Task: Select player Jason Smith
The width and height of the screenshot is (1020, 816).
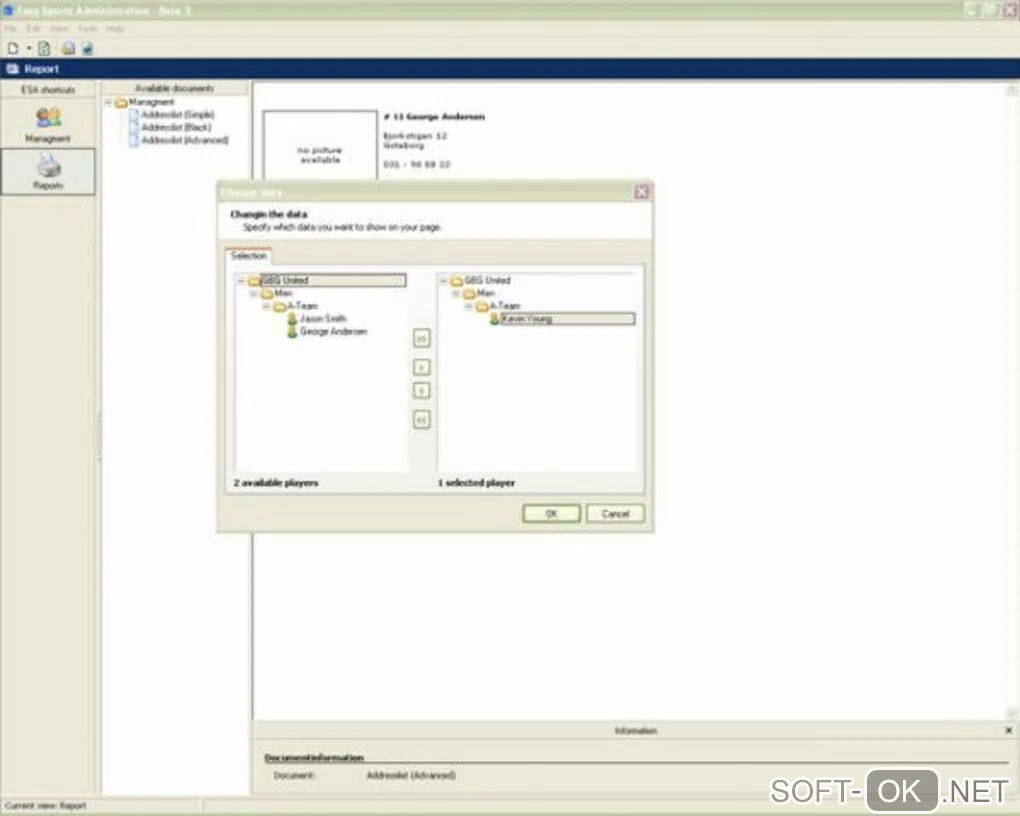Action: click(323, 318)
